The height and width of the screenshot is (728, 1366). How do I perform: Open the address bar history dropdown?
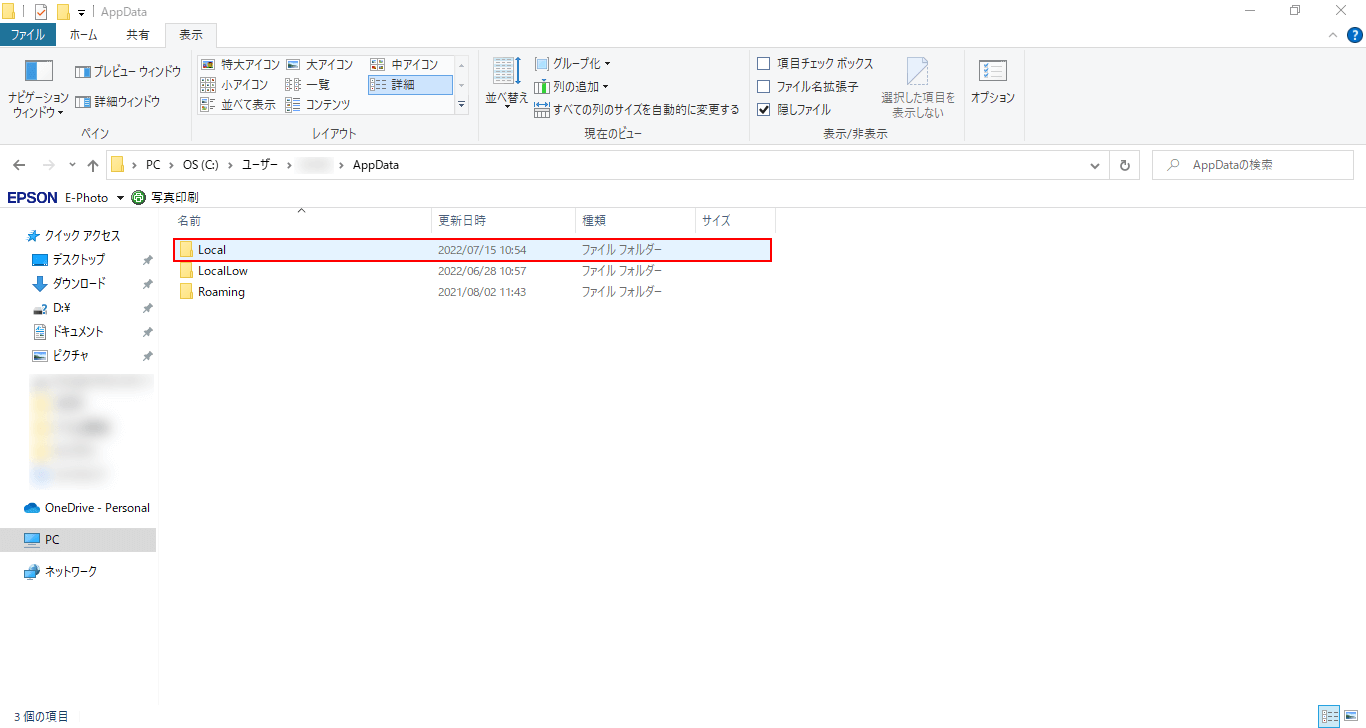[x=1095, y=165]
